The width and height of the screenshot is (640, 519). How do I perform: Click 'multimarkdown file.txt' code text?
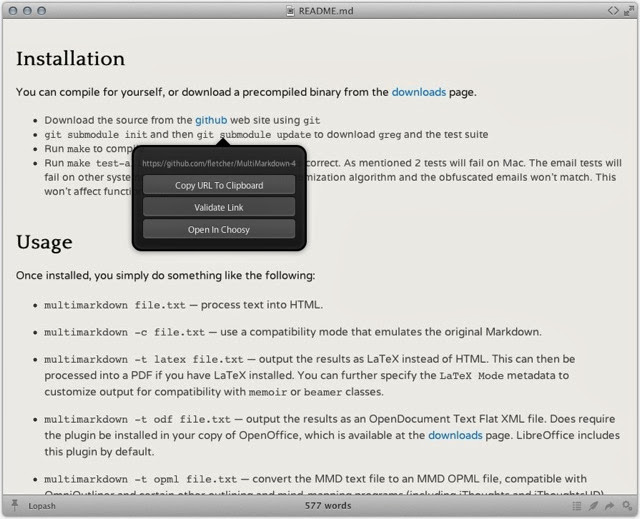tap(115, 305)
